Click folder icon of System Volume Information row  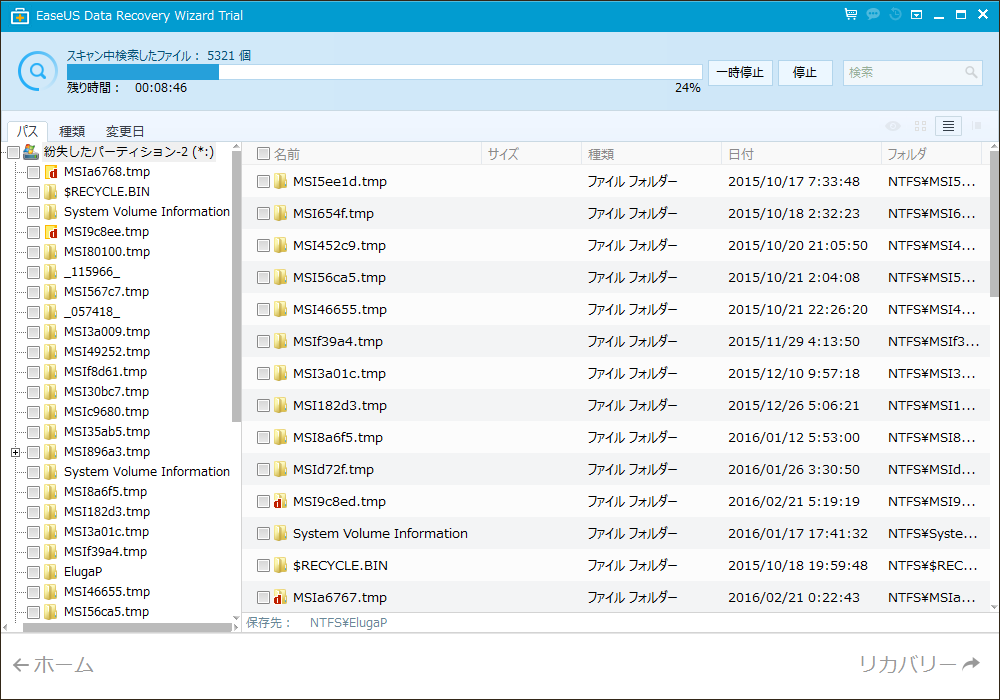[x=280, y=533]
